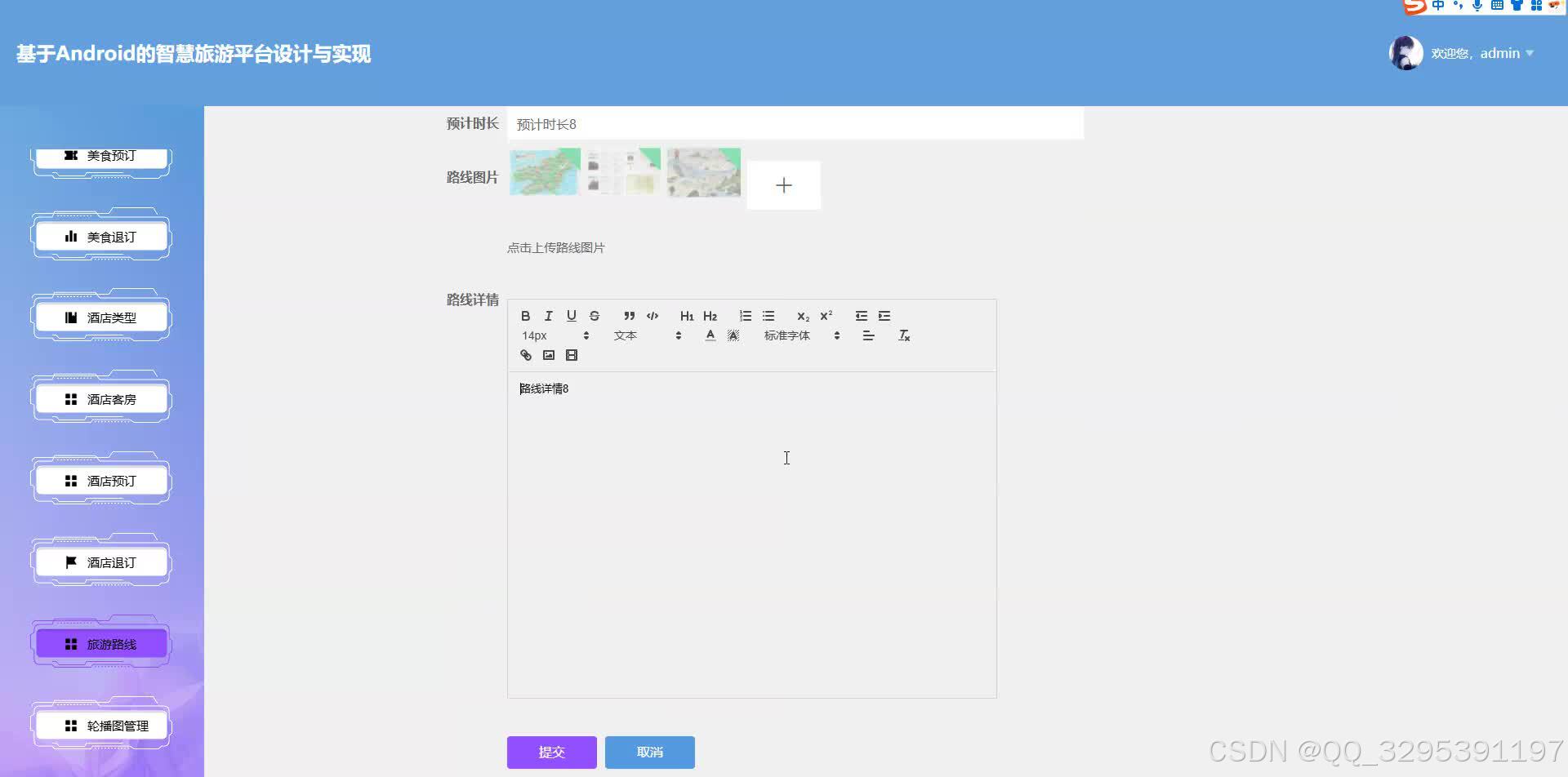Click the plus tile to upload route image
Screen dimensions: 1568x777
click(x=783, y=184)
